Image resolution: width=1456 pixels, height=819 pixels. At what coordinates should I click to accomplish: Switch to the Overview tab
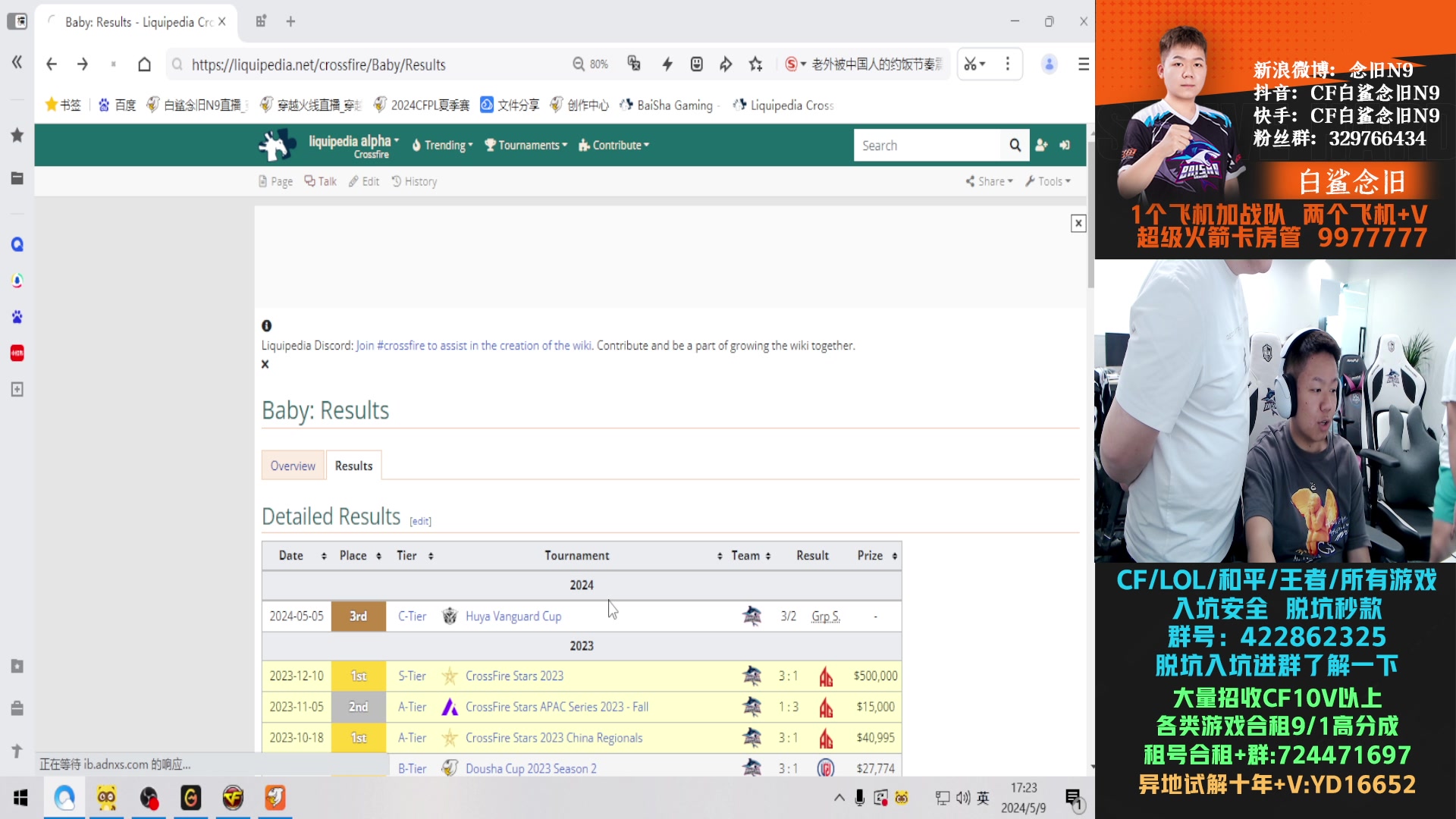293,465
